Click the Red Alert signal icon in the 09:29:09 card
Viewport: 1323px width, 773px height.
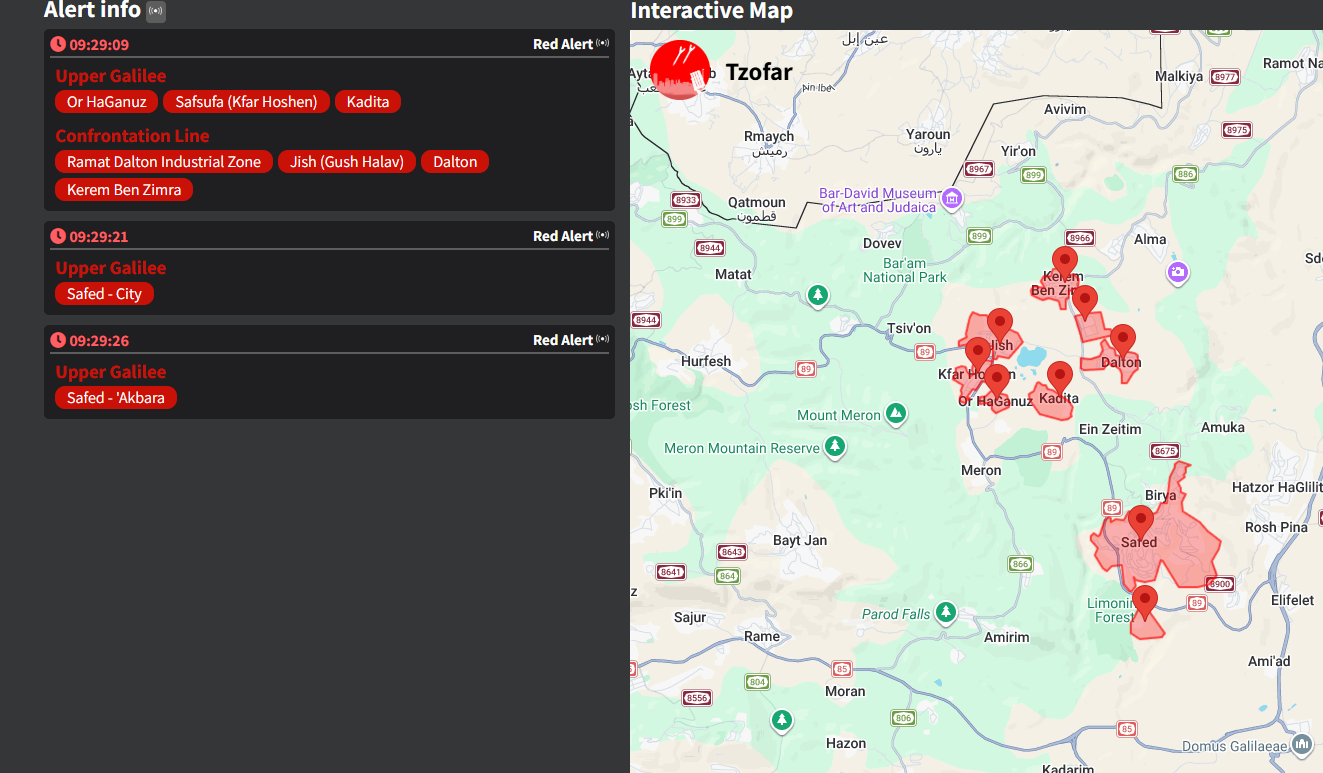pos(602,44)
